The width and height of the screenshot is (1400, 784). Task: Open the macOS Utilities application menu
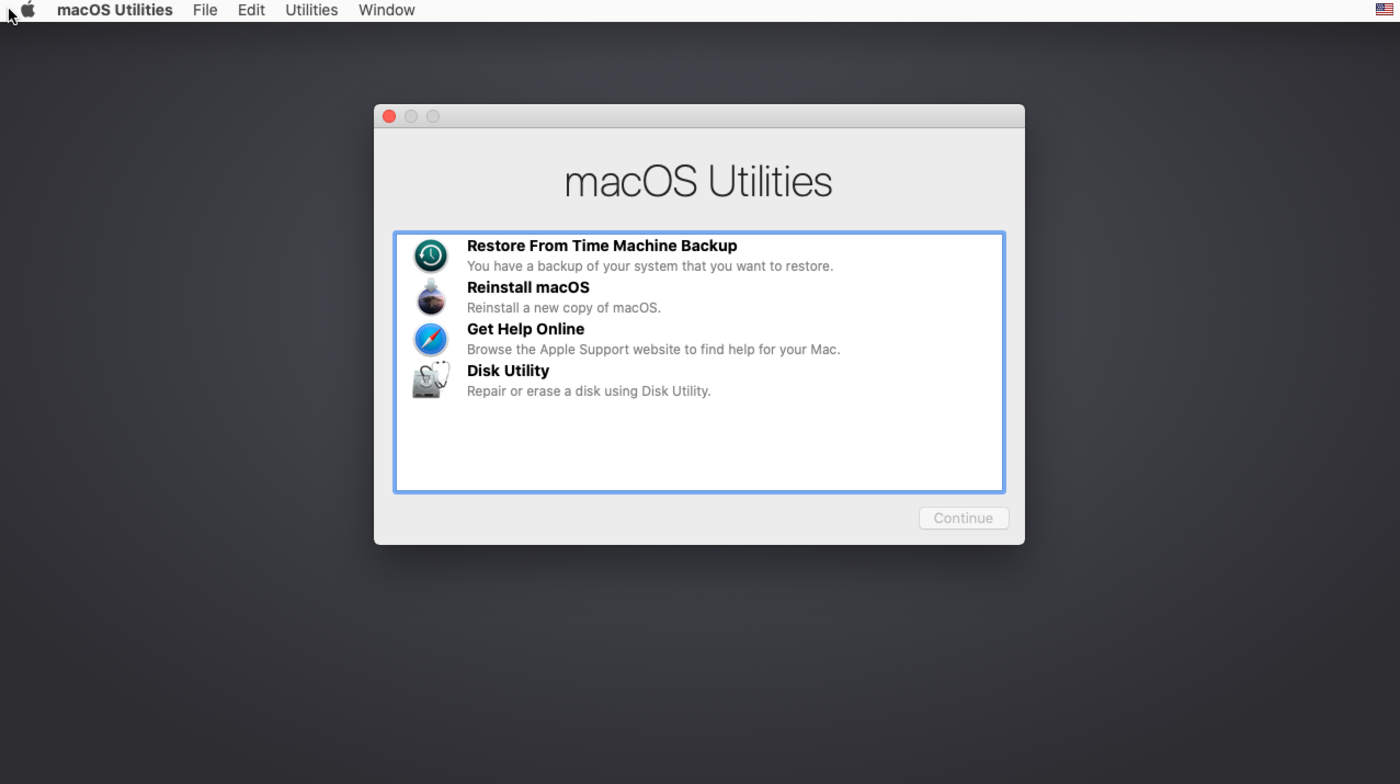[x=114, y=10]
